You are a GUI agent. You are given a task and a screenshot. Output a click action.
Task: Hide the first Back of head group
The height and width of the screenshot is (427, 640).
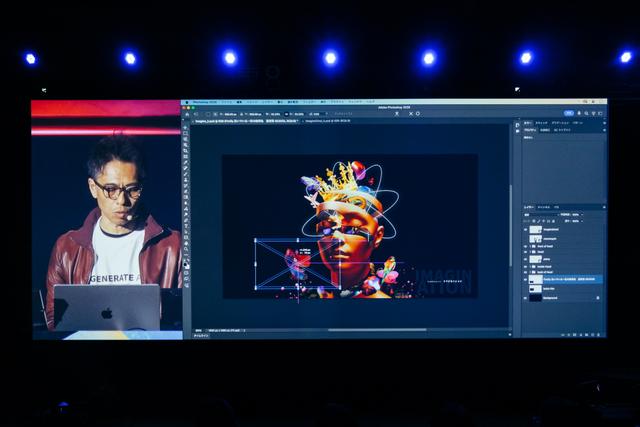tap(526, 247)
